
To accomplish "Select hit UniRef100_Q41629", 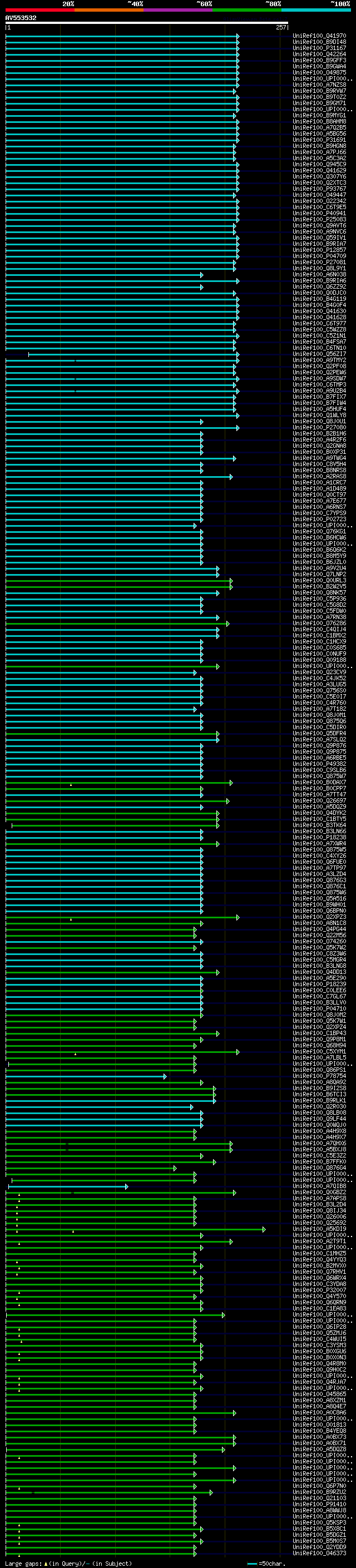I will (319, 170).
